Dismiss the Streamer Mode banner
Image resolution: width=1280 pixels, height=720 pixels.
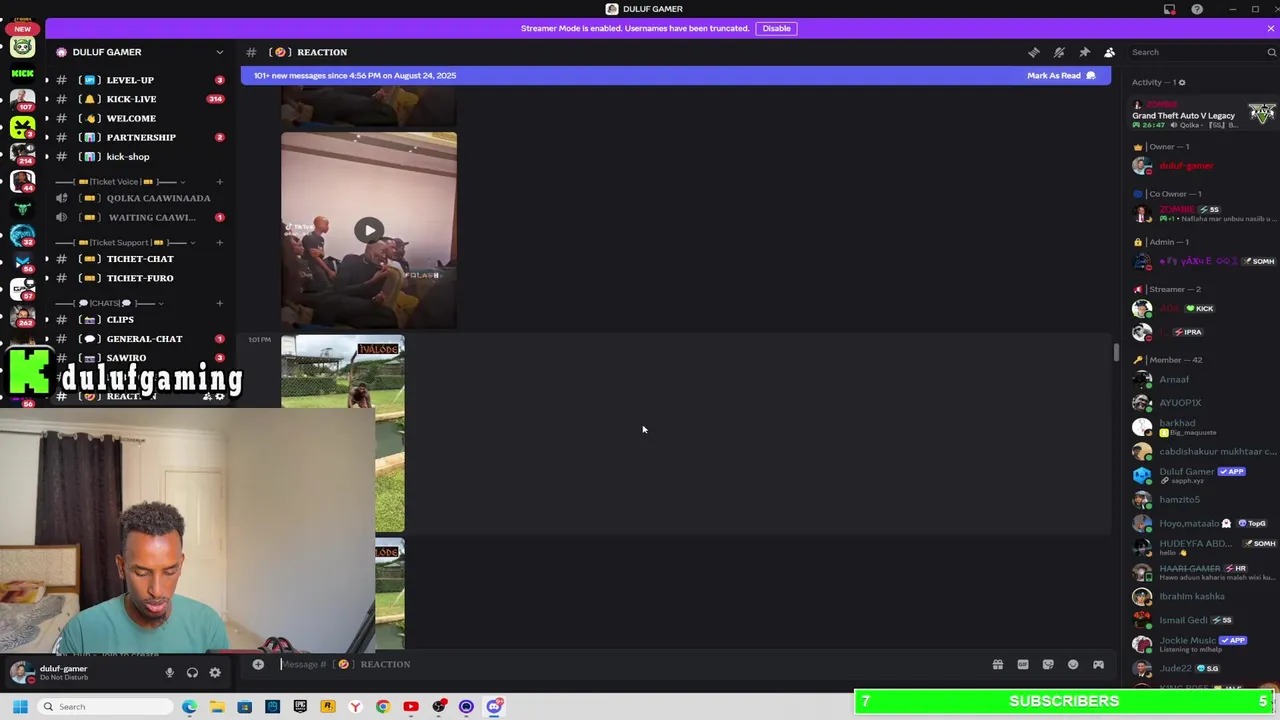point(1270,28)
